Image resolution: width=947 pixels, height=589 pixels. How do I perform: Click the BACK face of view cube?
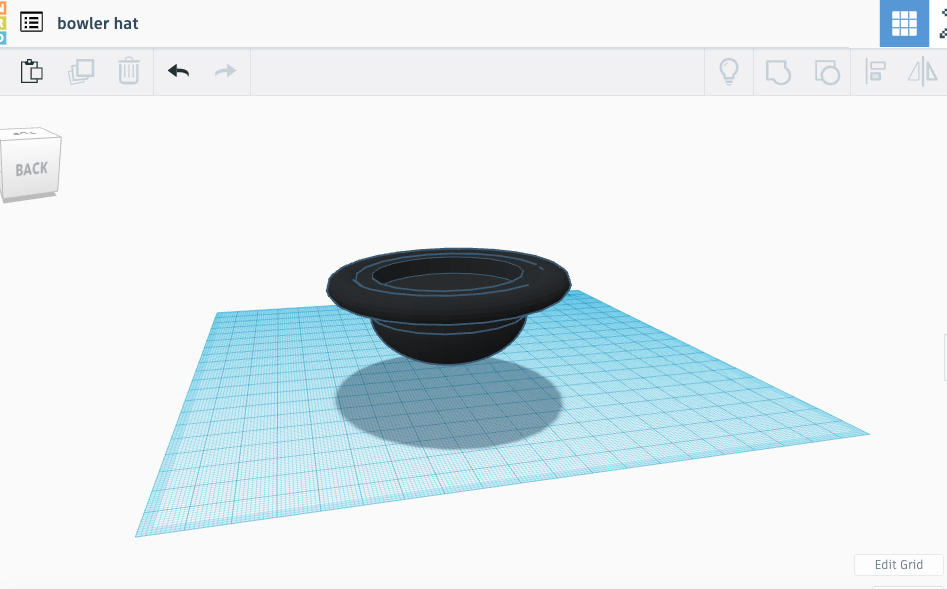pos(31,170)
